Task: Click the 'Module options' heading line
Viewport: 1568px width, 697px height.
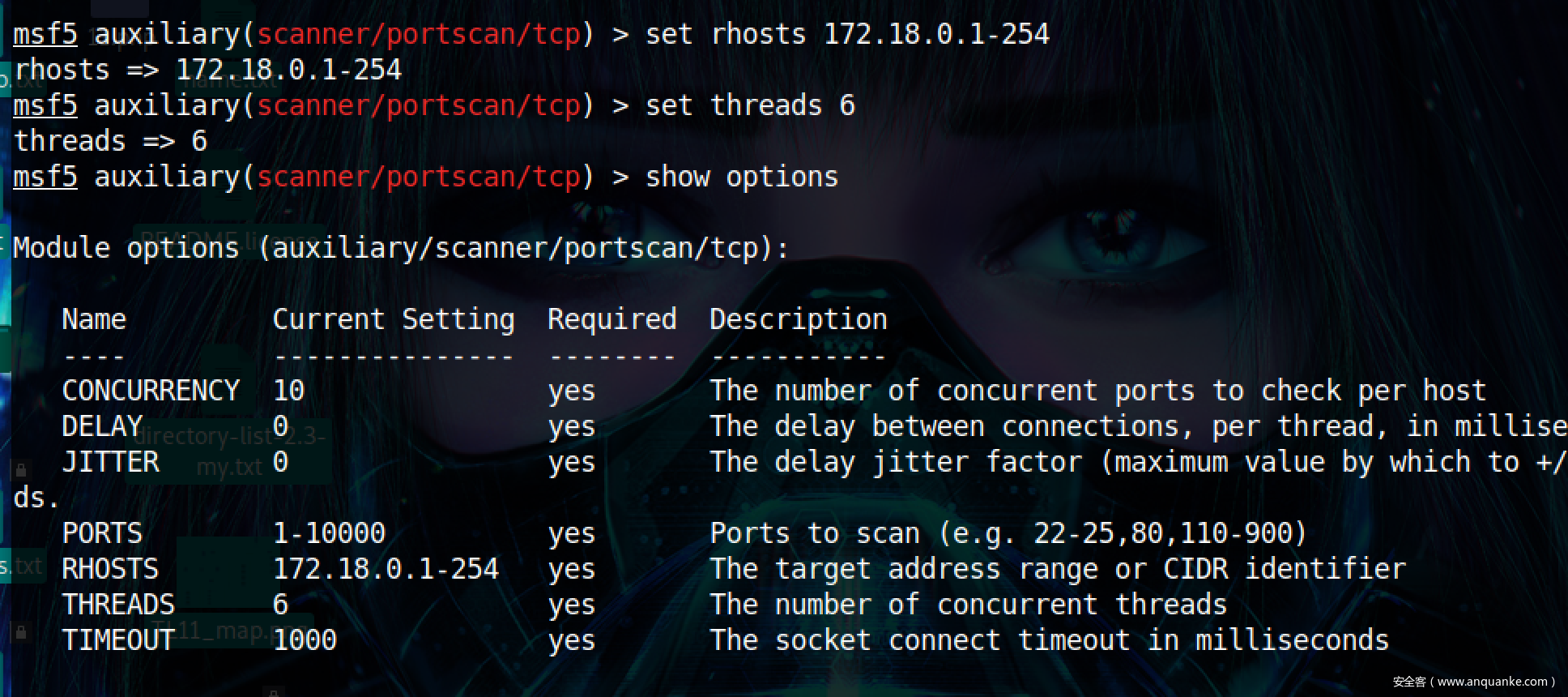Action: [401, 248]
